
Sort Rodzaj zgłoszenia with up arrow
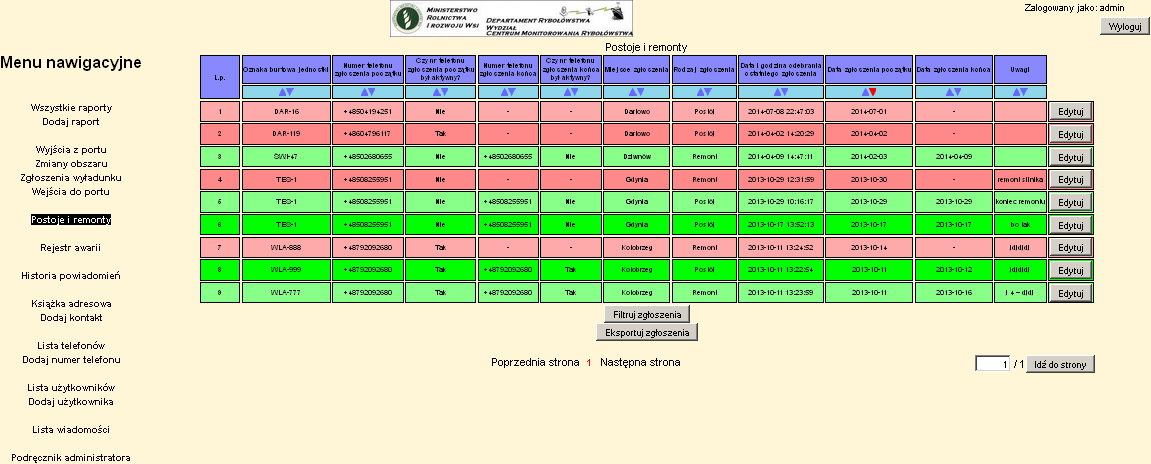click(x=700, y=92)
